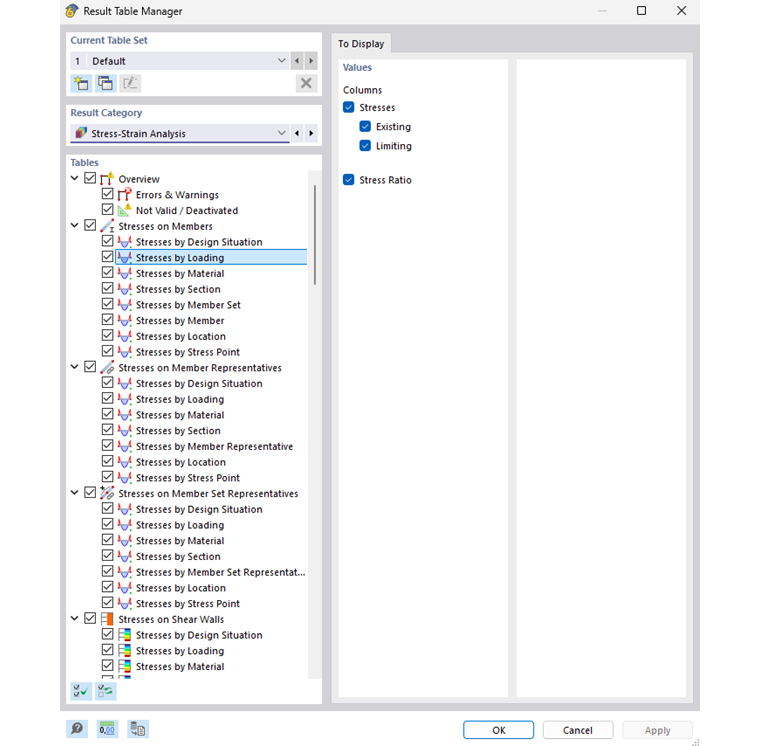
Task: Toggle the Existing stresses checkbox
Action: pos(365,127)
